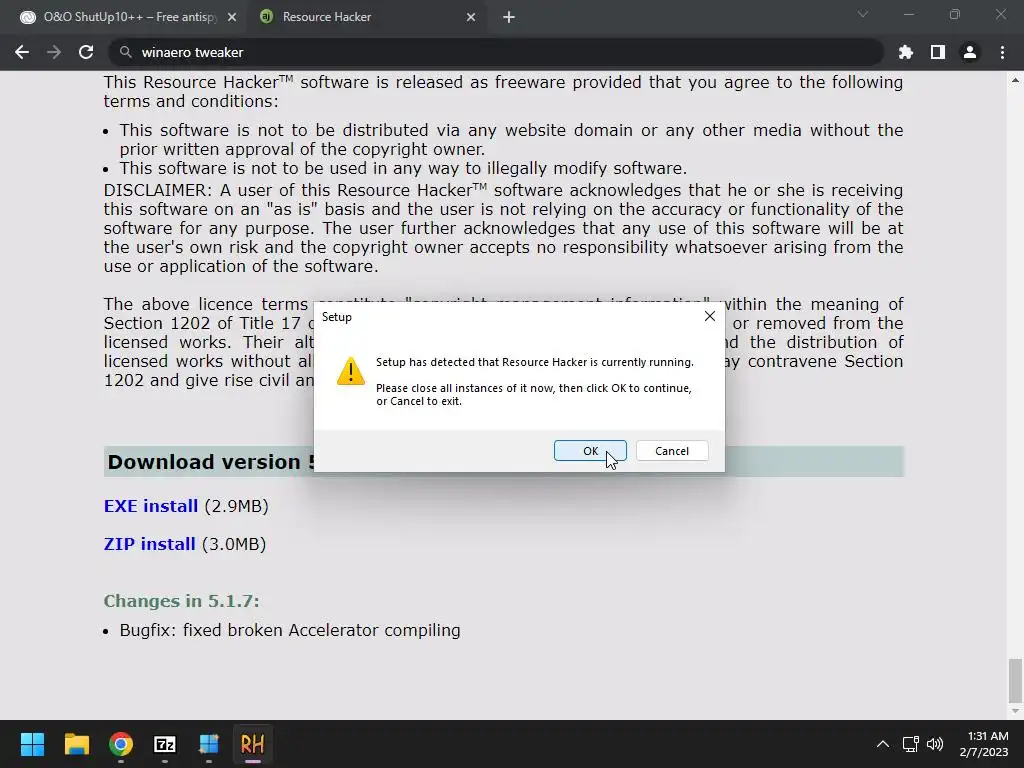This screenshot has width=1024, height=768.
Task: Close the Resource Hacker tab
Action: click(471, 18)
